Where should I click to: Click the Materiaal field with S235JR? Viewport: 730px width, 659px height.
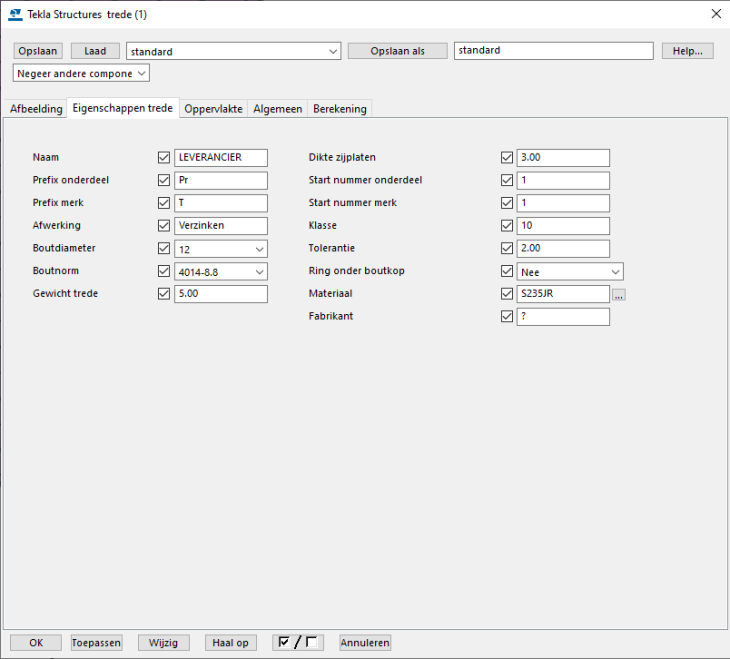563,294
